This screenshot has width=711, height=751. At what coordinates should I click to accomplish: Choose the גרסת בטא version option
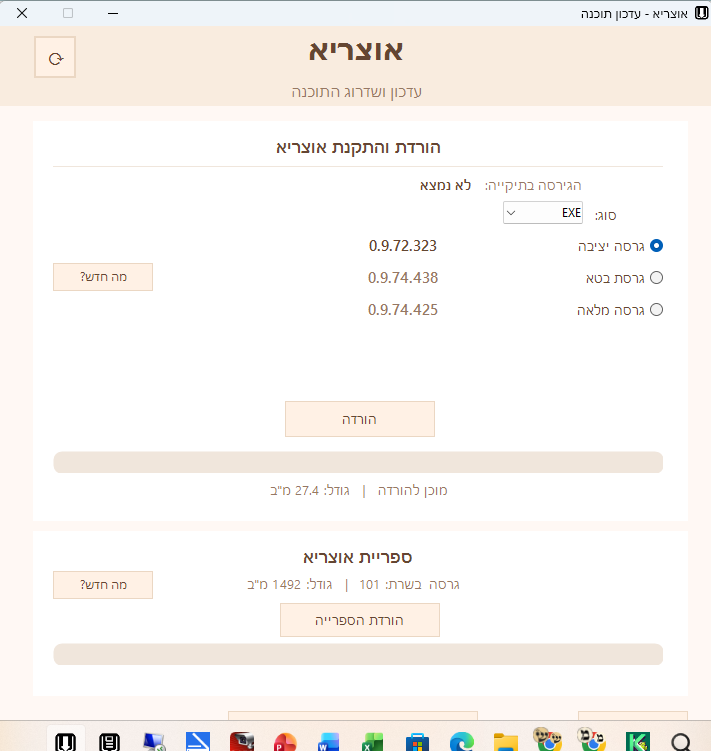(656, 277)
